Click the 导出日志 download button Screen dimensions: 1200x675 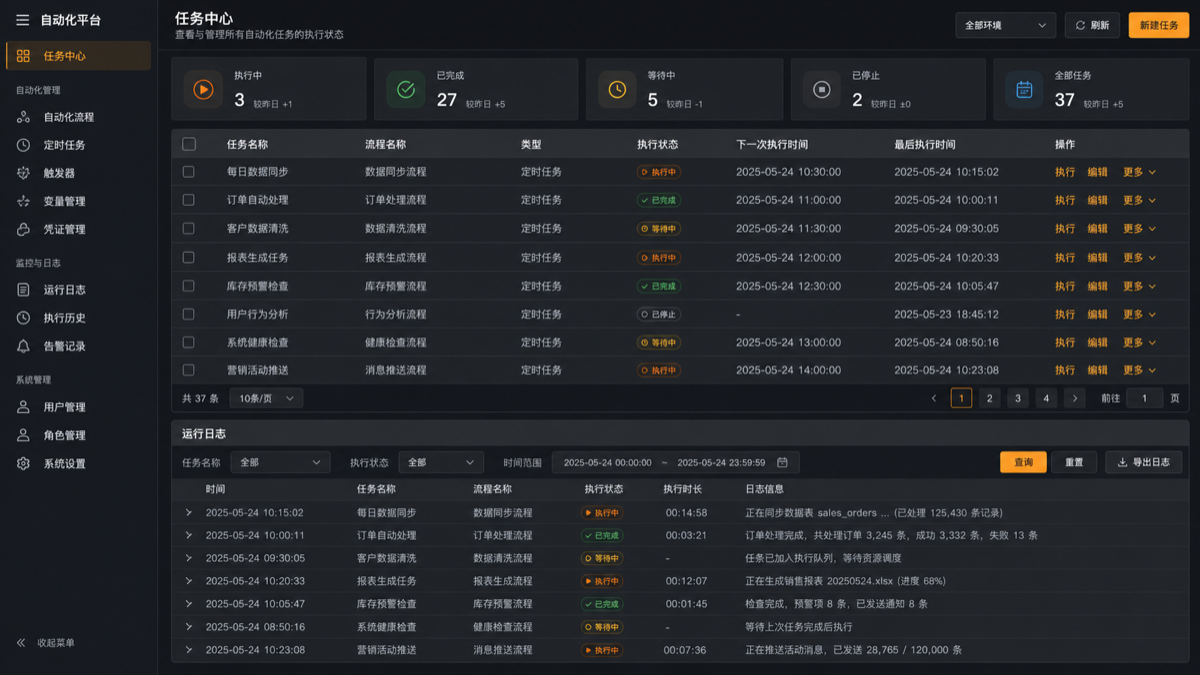point(1143,462)
